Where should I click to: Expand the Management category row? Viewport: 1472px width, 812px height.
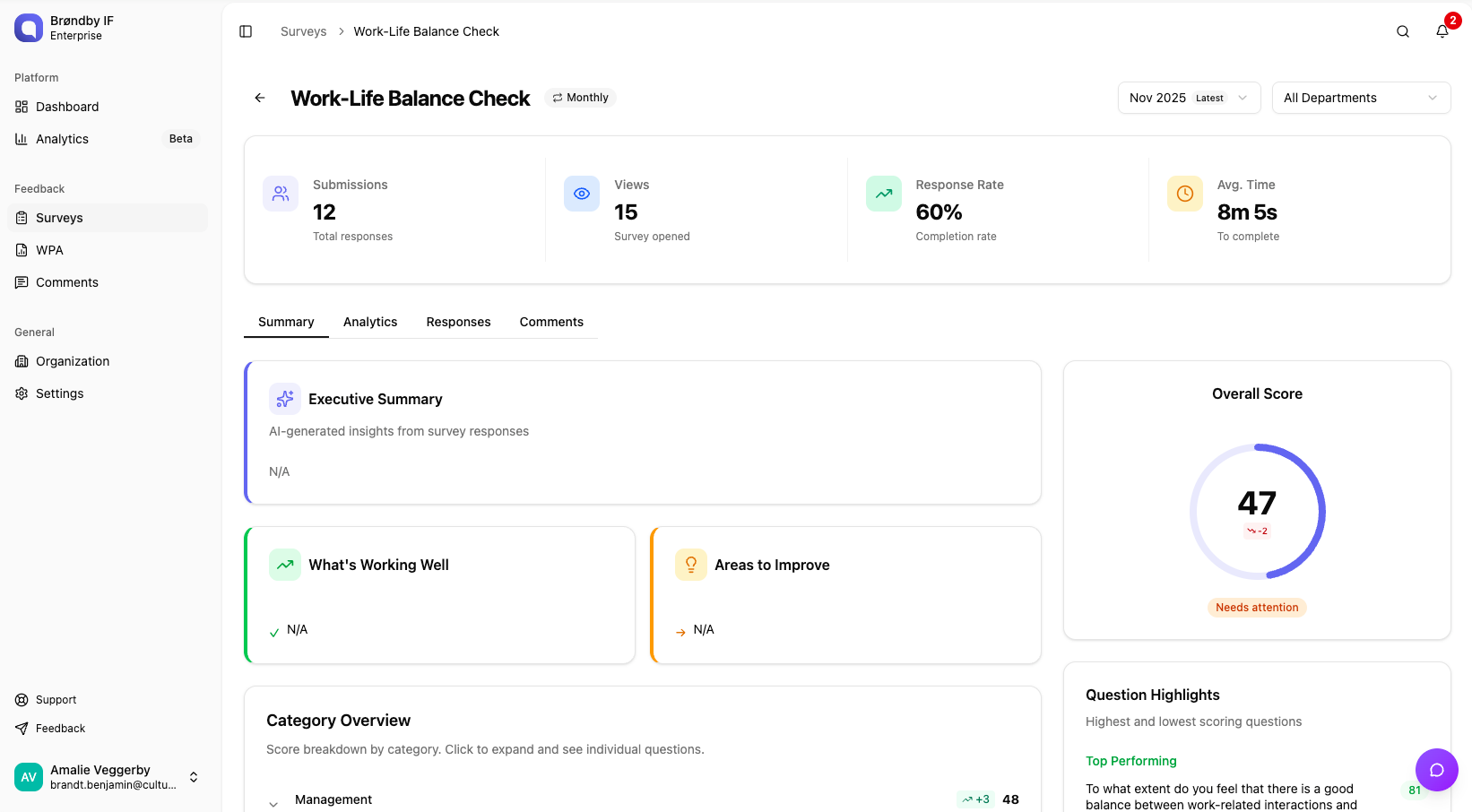(273, 800)
